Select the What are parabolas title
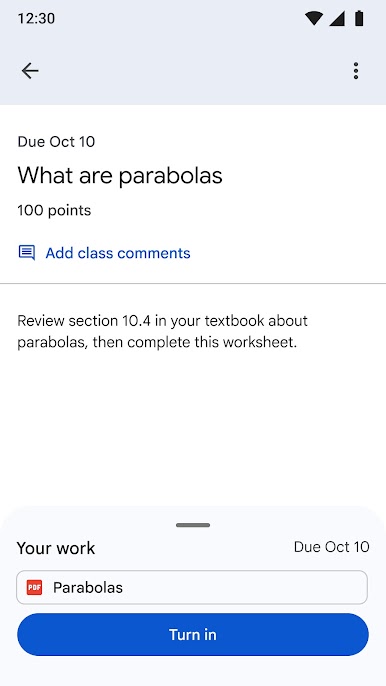The height and width of the screenshot is (686, 386). [120, 175]
